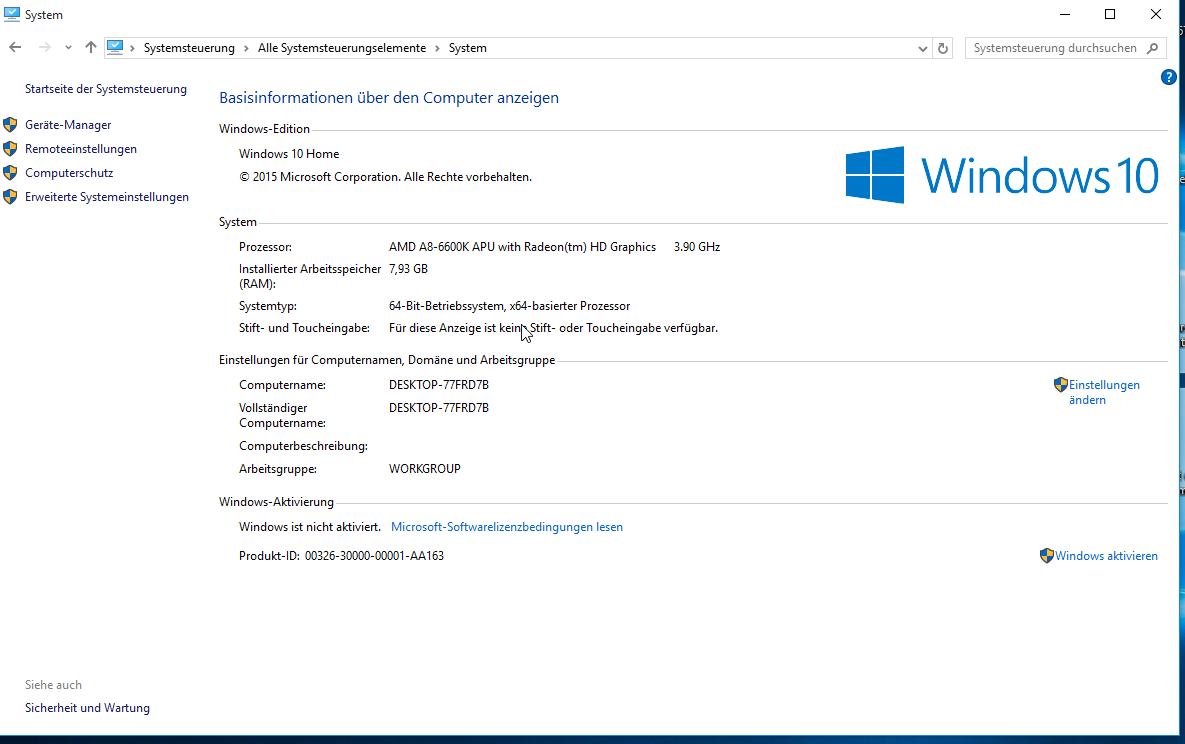This screenshot has width=1185, height=744.
Task: Click the 3.90 GHz value
Action: click(697, 247)
